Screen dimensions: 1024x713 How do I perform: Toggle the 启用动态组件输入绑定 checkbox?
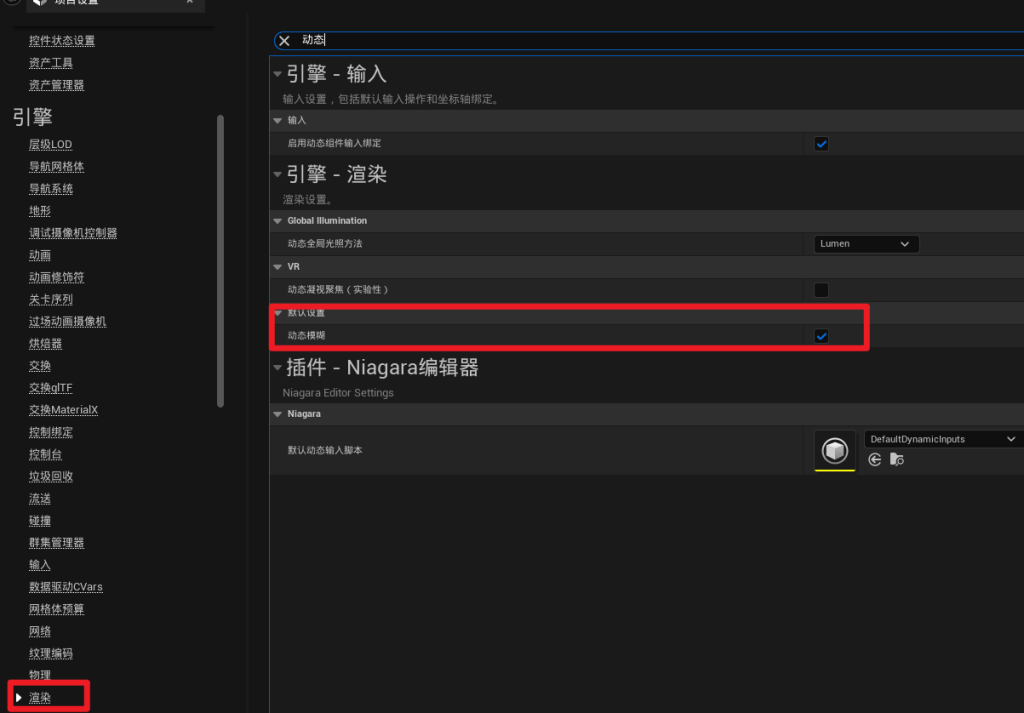[x=821, y=144]
